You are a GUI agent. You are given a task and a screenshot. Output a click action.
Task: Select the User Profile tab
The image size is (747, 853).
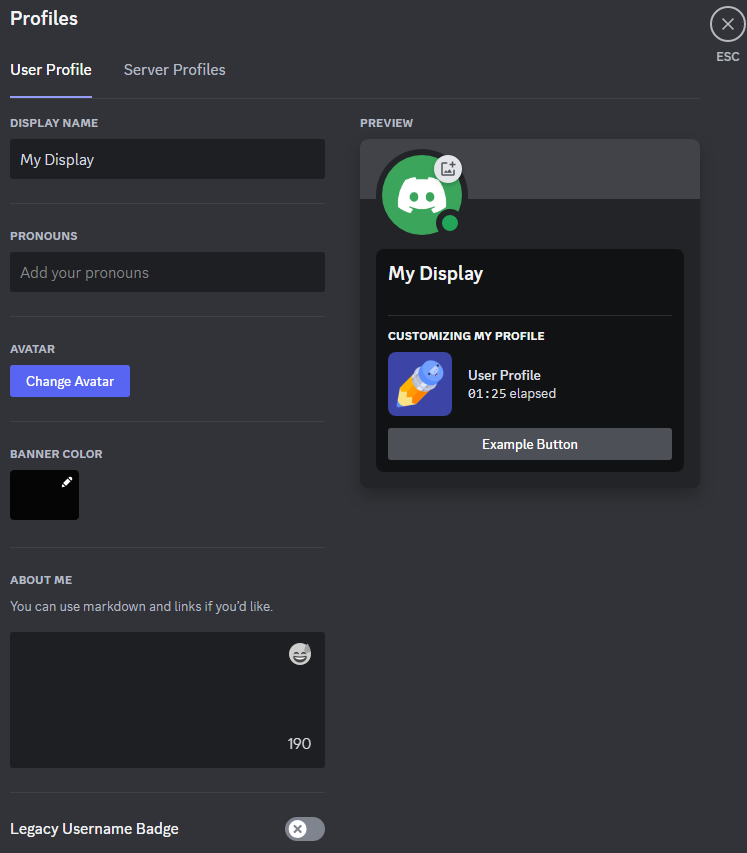51,70
